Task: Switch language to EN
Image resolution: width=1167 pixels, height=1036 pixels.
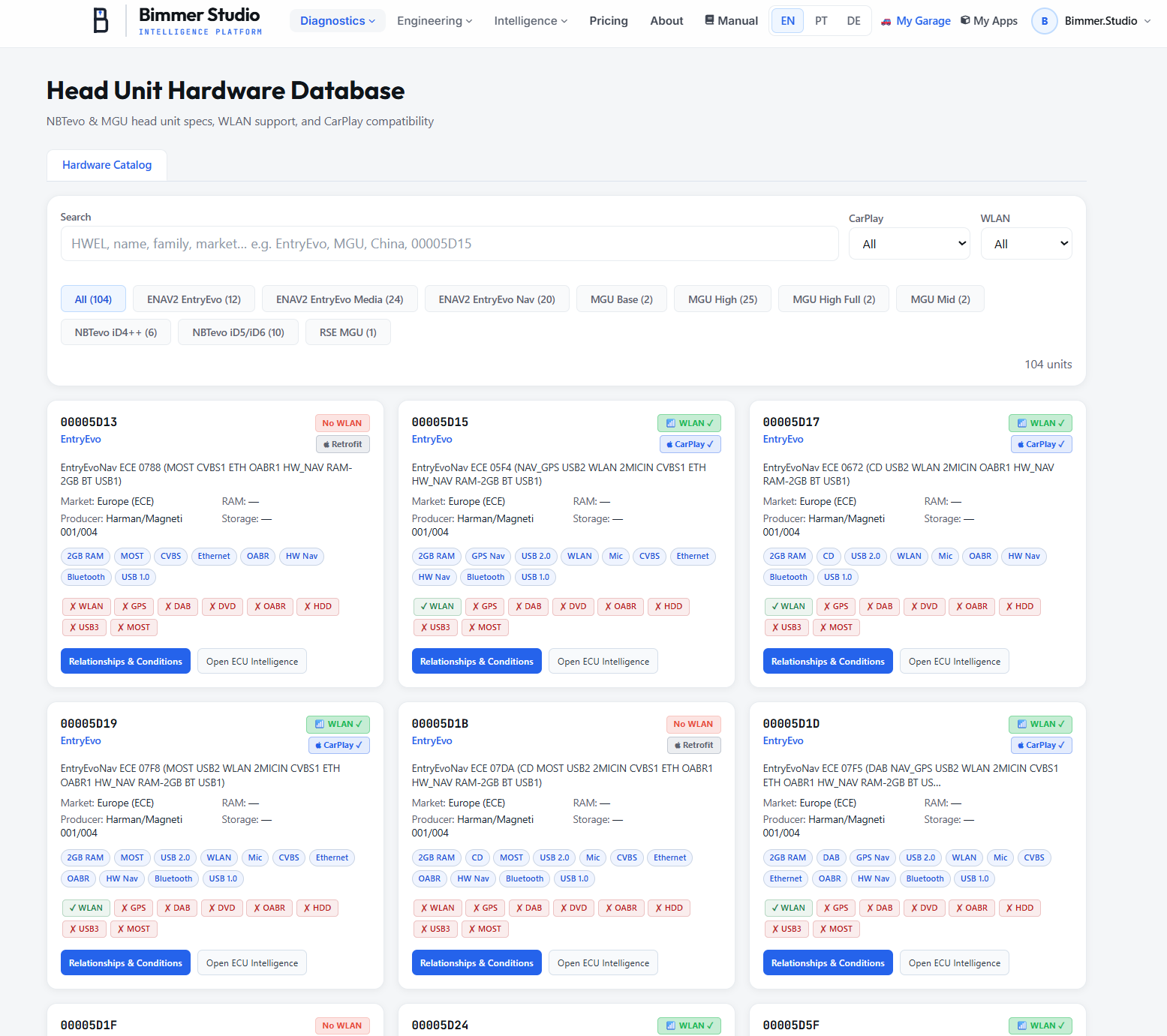Action: (788, 21)
